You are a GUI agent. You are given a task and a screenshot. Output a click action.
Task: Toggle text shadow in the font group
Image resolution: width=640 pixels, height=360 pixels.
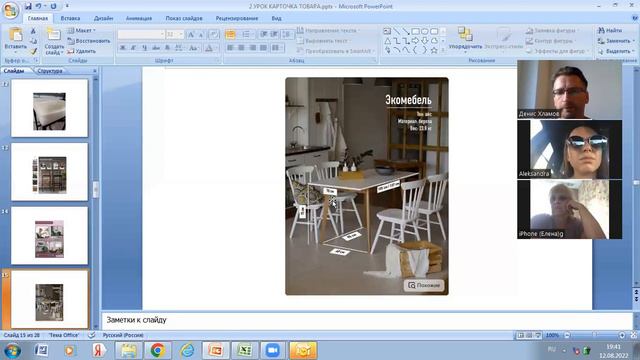click(167, 48)
